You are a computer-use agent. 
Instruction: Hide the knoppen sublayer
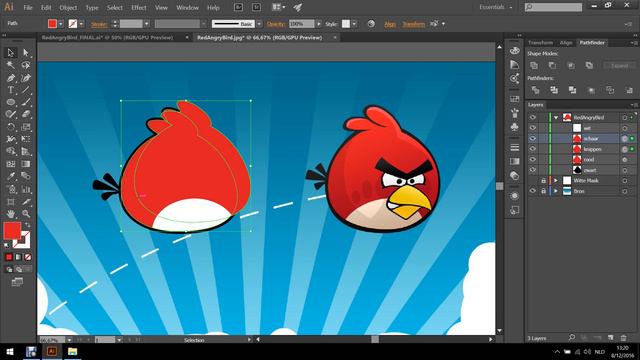pos(533,149)
